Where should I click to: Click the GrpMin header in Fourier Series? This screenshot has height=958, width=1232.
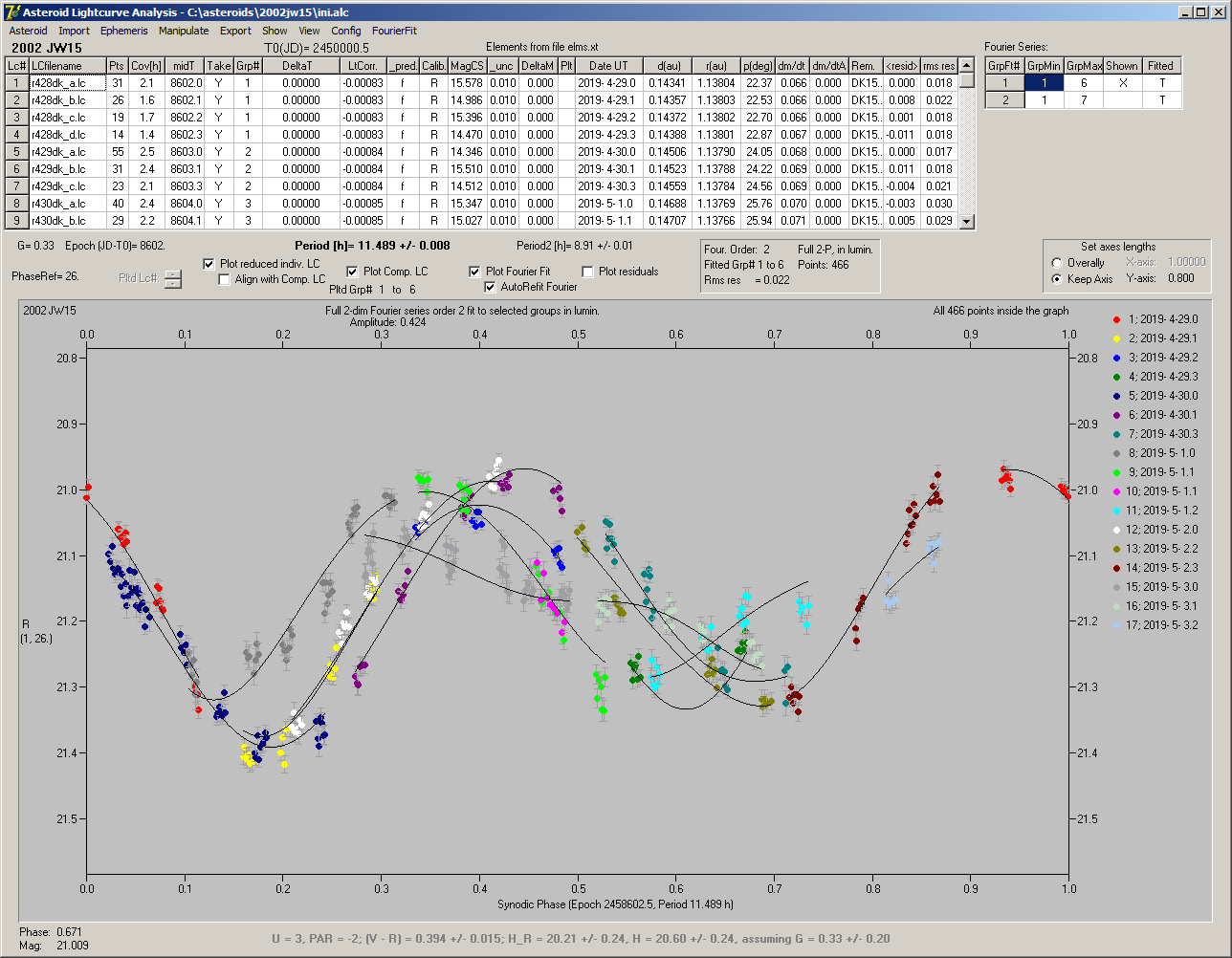[x=1045, y=66]
